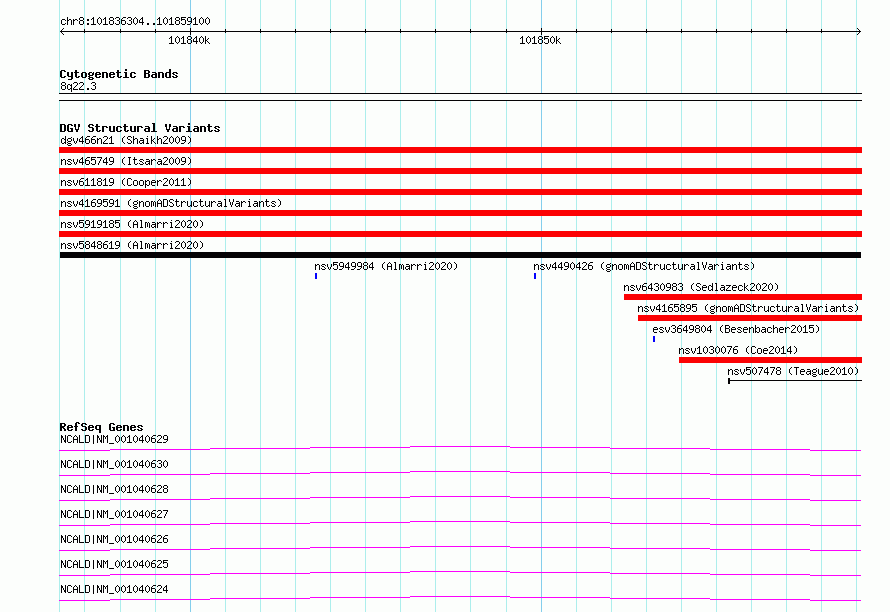The image size is (890, 612).
Task: Select the nsv6430983 (Sedlazeck2020) label
Action: click(x=701, y=287)
